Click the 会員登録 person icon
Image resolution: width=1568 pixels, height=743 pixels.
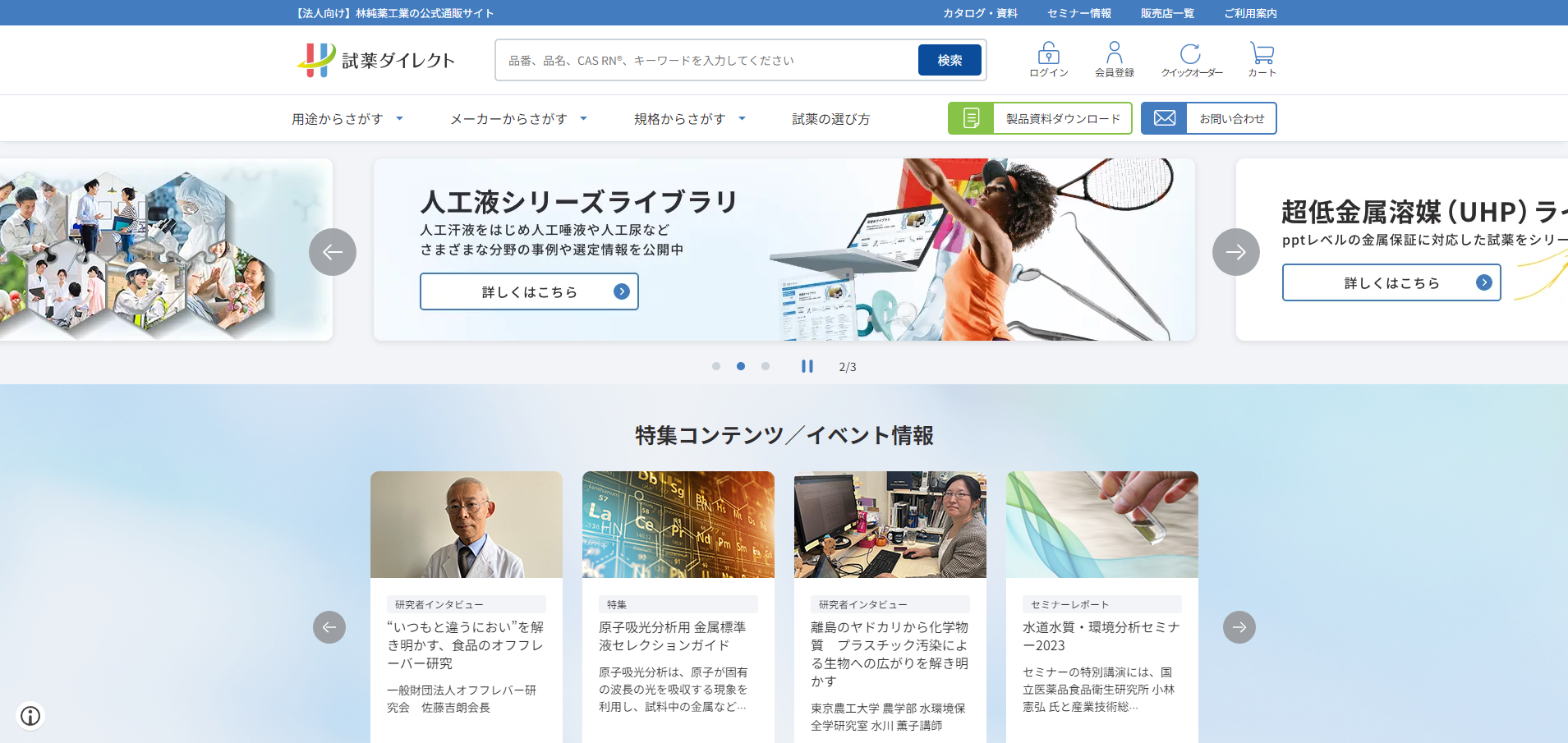(1114, 54)
